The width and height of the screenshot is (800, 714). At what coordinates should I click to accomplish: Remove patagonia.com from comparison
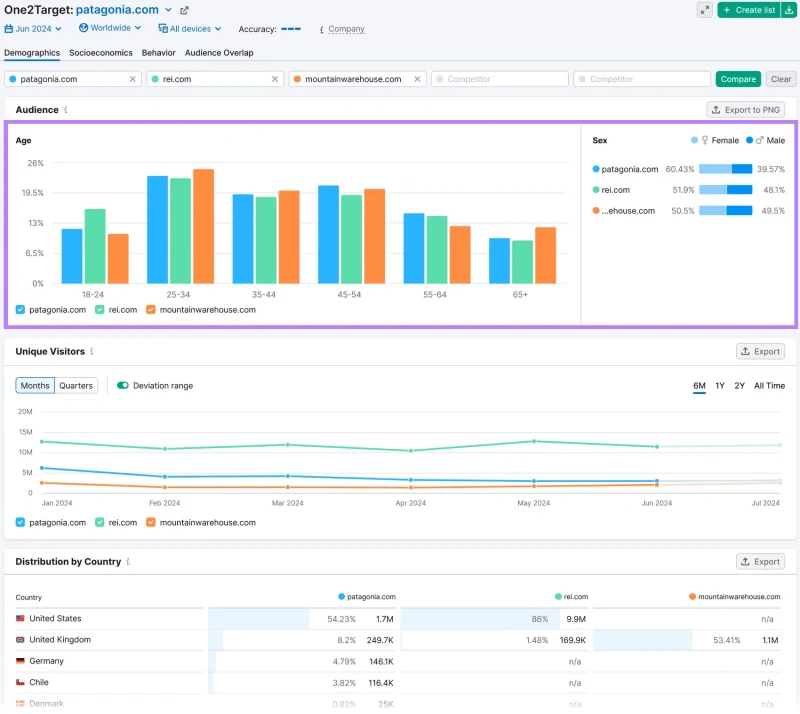point(132,79)
